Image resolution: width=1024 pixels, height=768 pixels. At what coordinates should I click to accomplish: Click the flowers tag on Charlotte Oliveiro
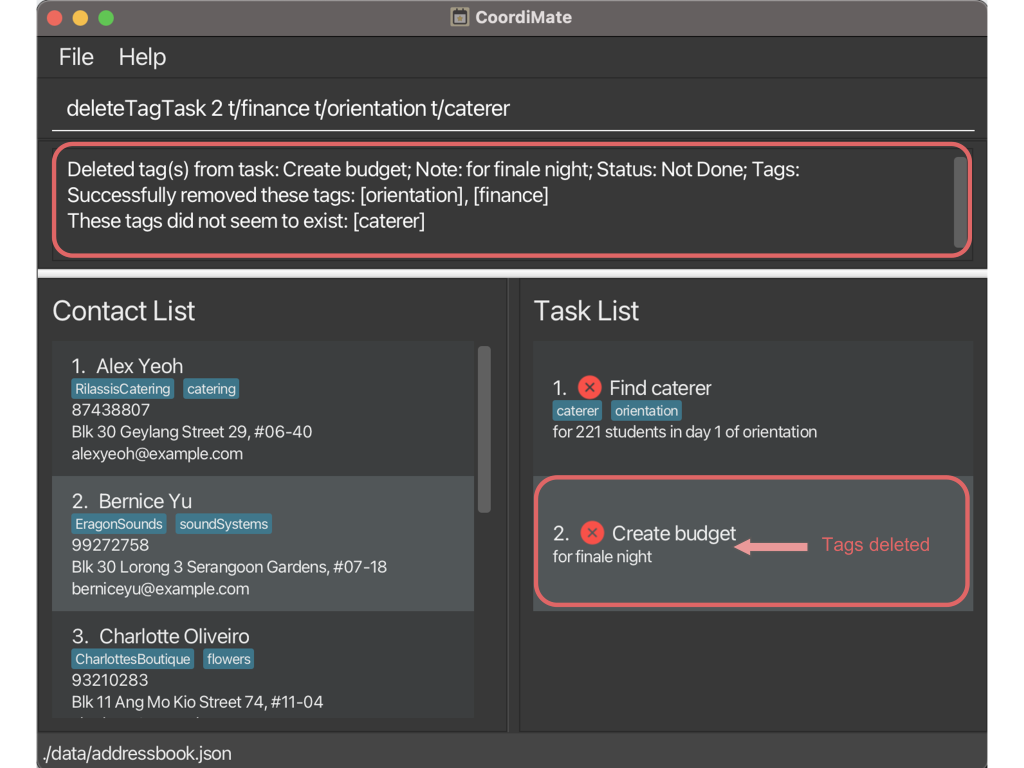click(229, 659)
